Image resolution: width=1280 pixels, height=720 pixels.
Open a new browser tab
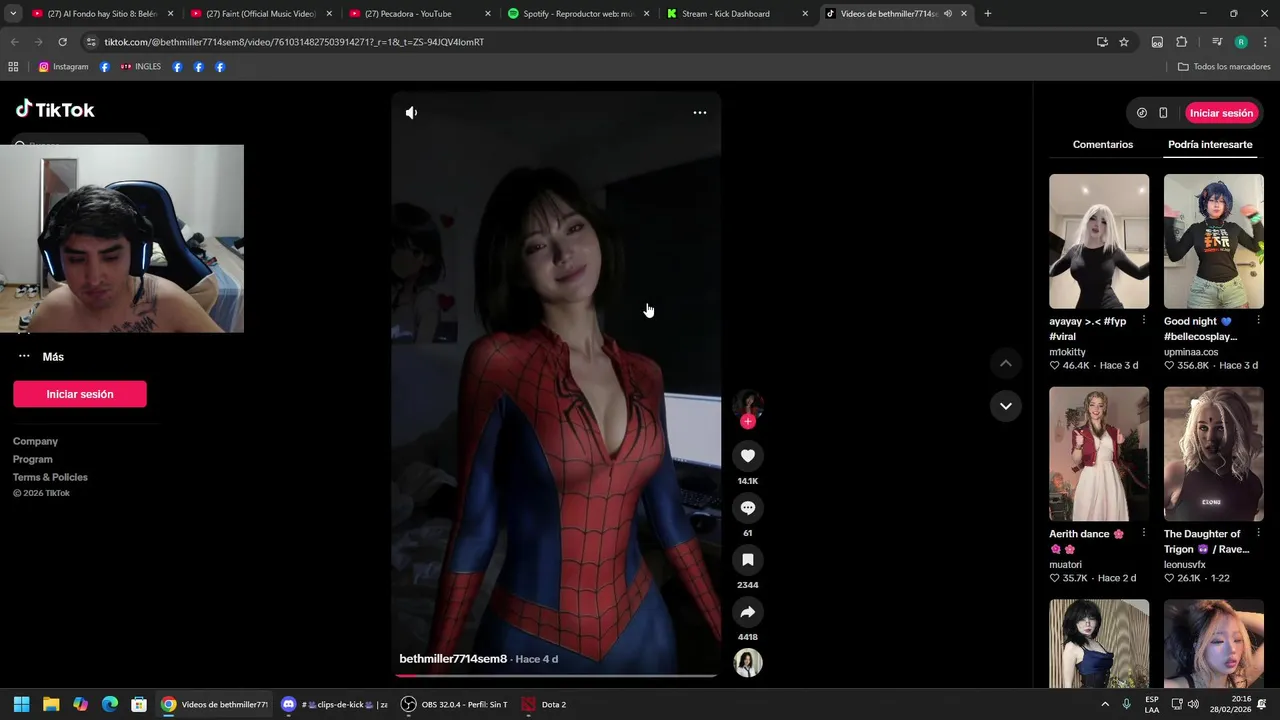987,14
